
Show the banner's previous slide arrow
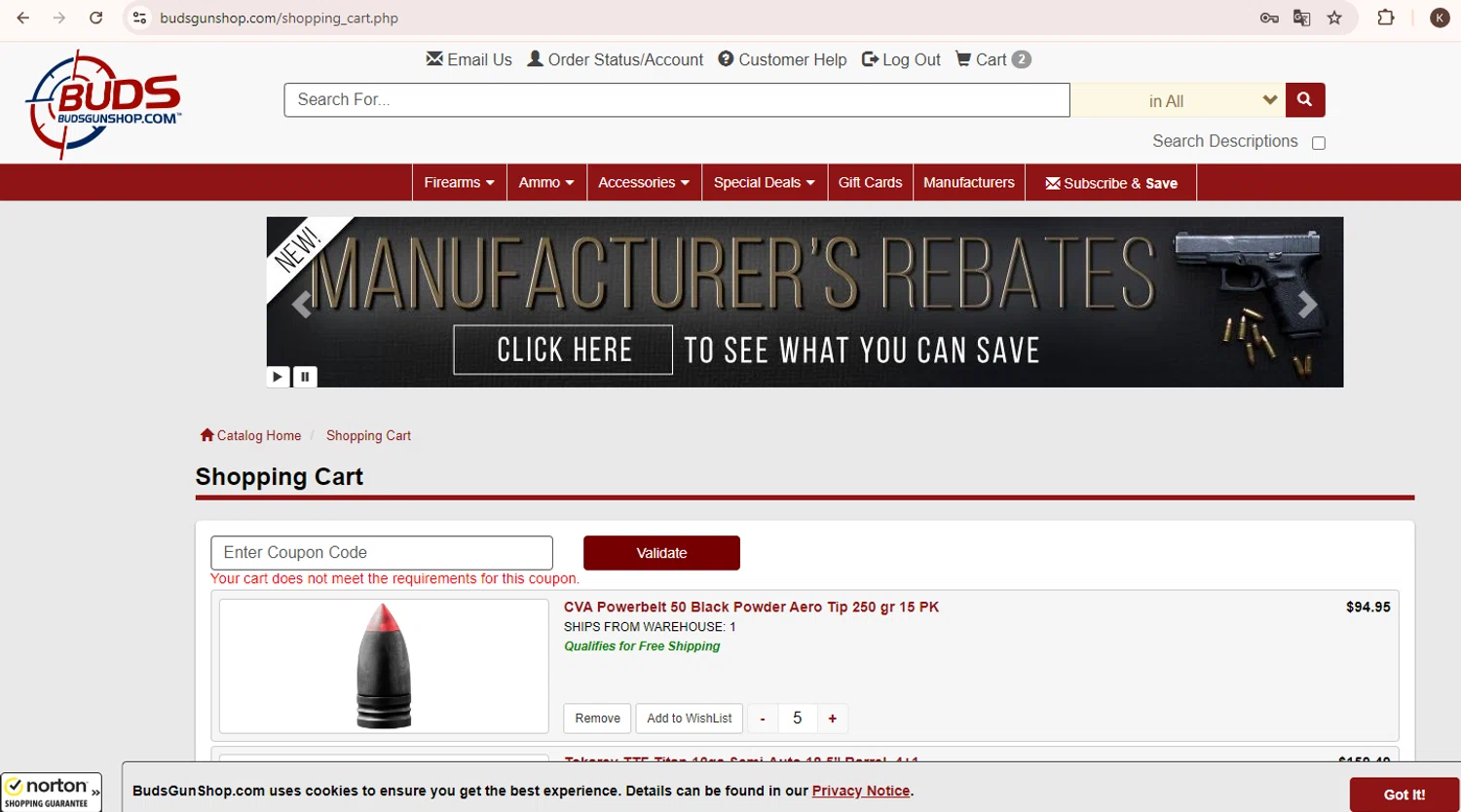click(301, 305)
